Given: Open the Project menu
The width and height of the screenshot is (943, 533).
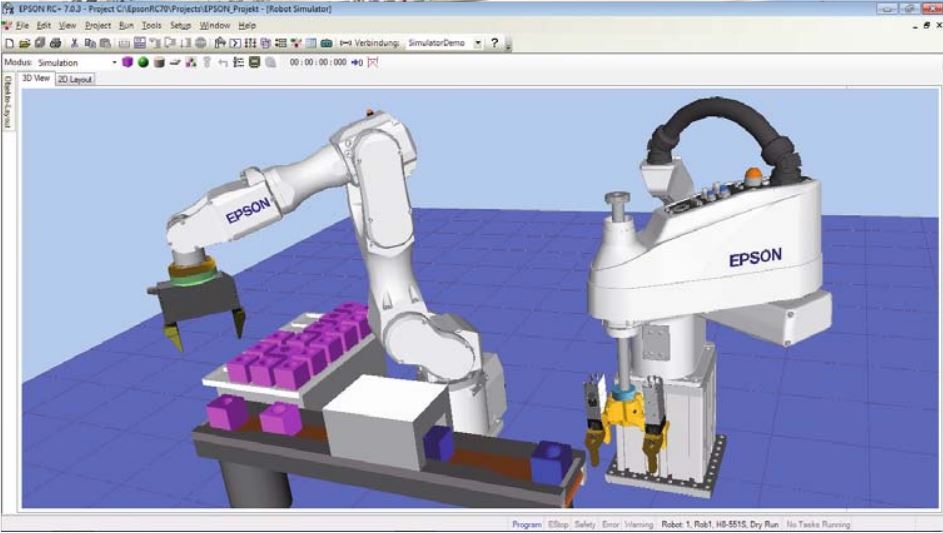Looking at the screenshot, I should tap(98, 25).
